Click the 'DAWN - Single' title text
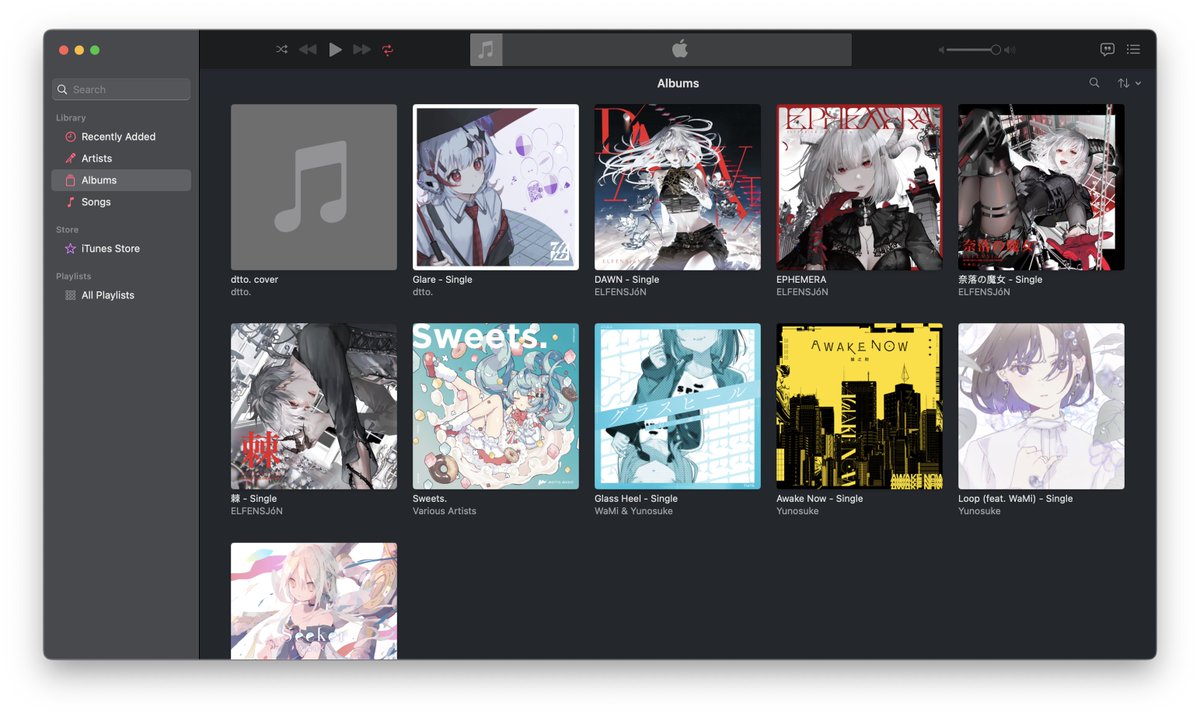The width and height of the screenshot is (1200, 717). click(627, 279)
